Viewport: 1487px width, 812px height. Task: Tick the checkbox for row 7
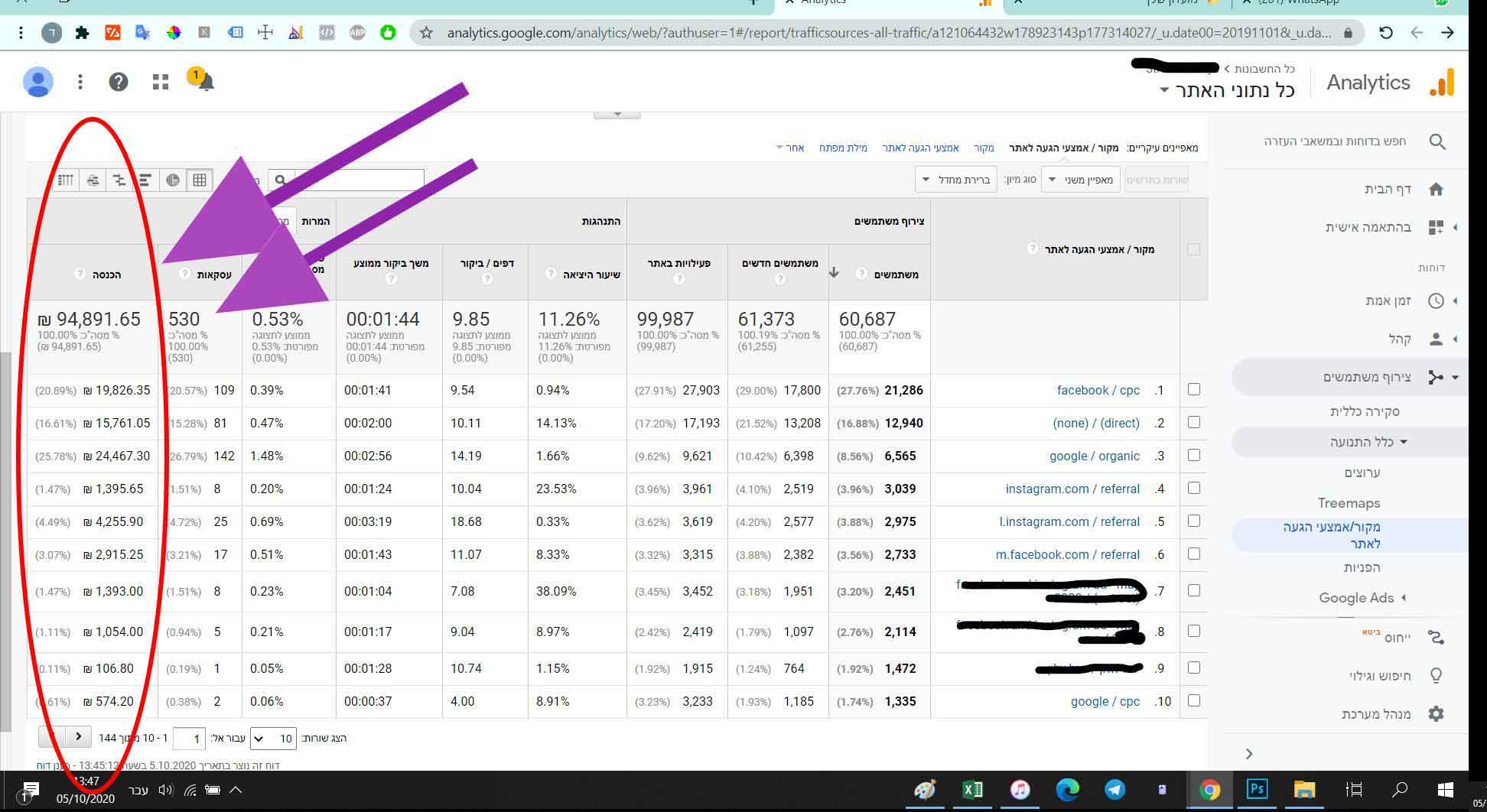point(1194,590)
